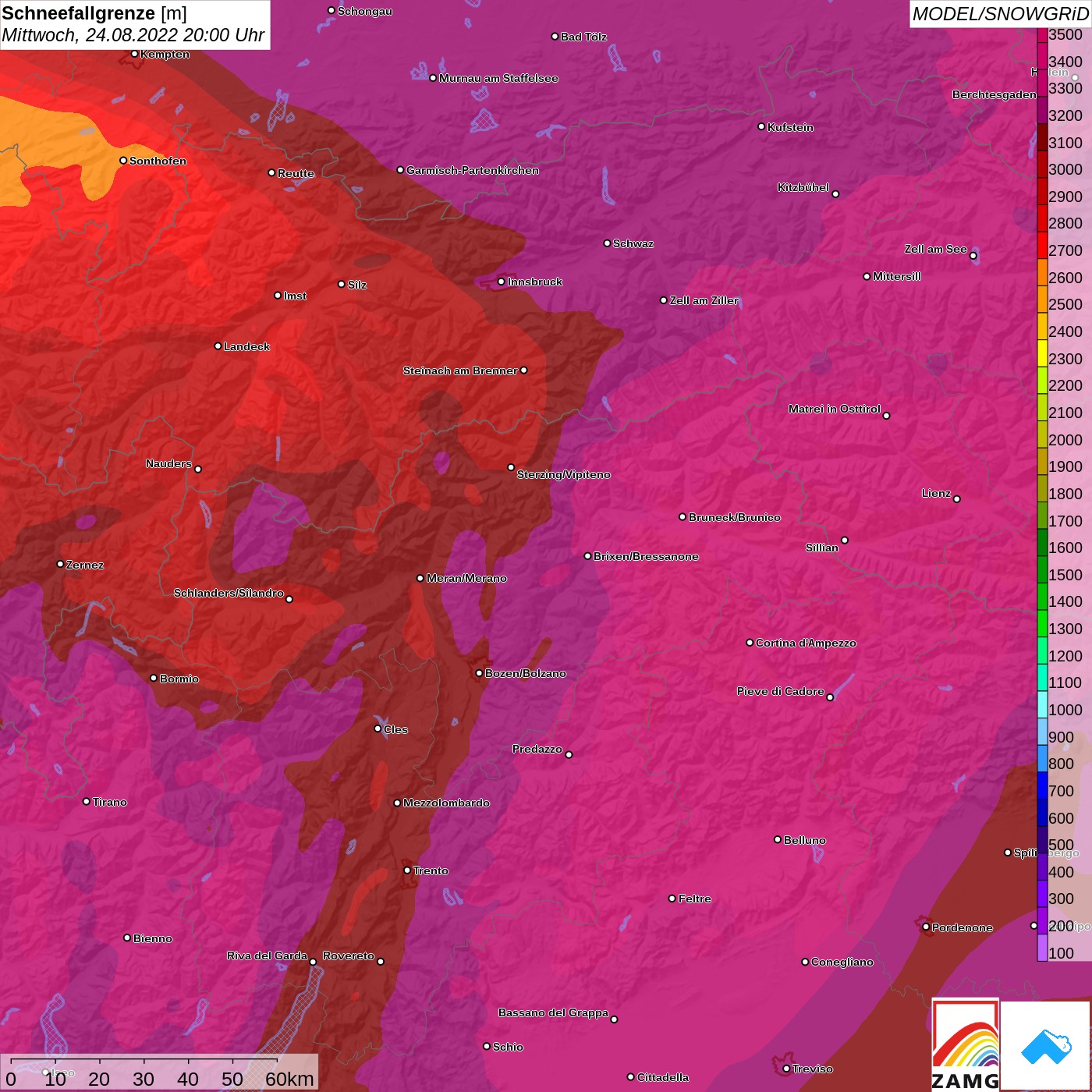Click the 3500 legend color band
The width and height of the screenshot is (1092, 1092).
click(1042, 35)
